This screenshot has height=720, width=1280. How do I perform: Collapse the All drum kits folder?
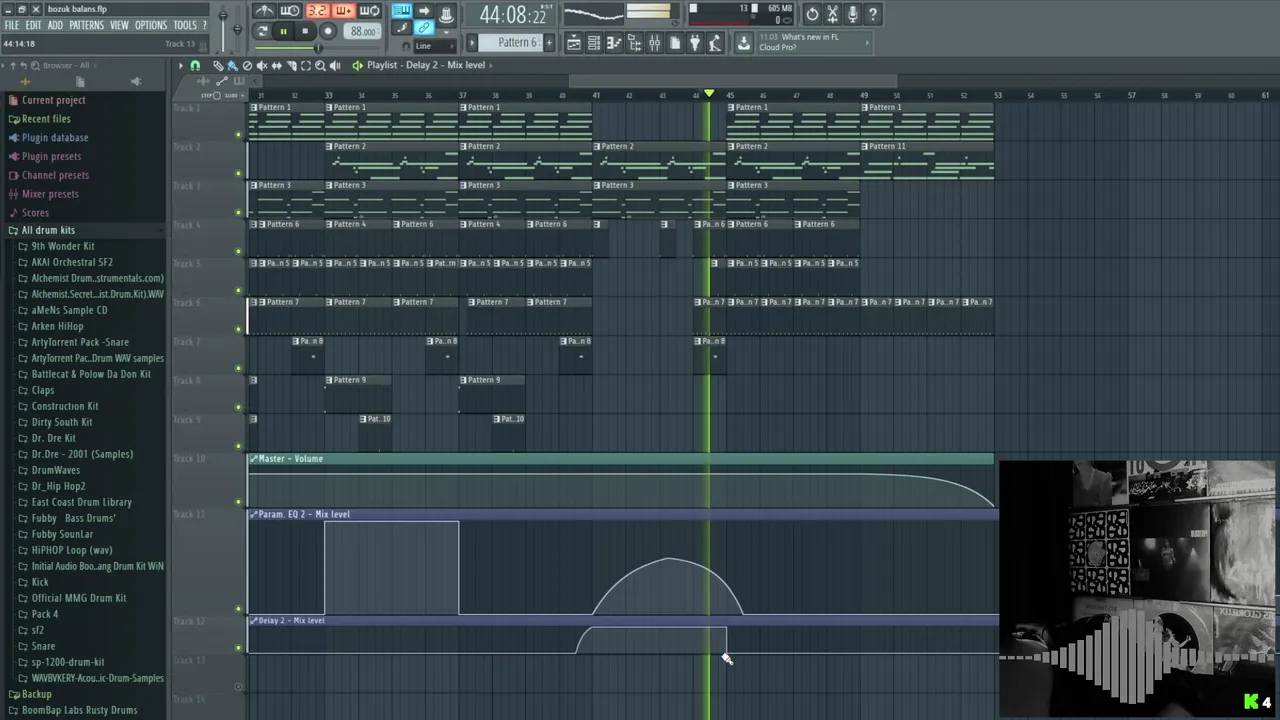point(48,230)
